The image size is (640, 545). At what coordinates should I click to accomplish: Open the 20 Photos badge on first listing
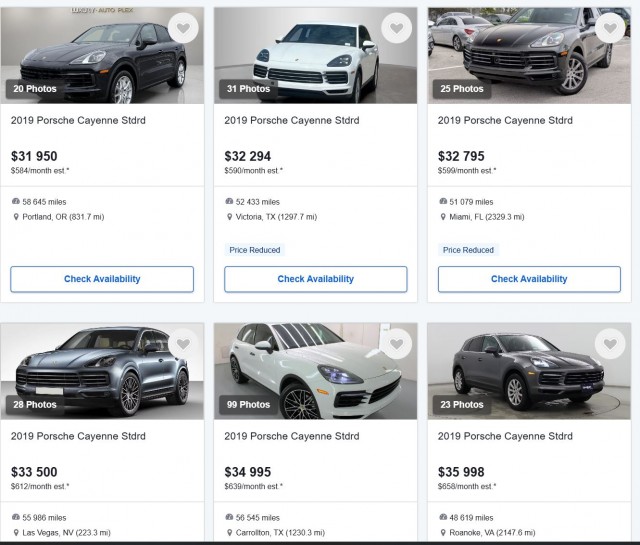35,89
